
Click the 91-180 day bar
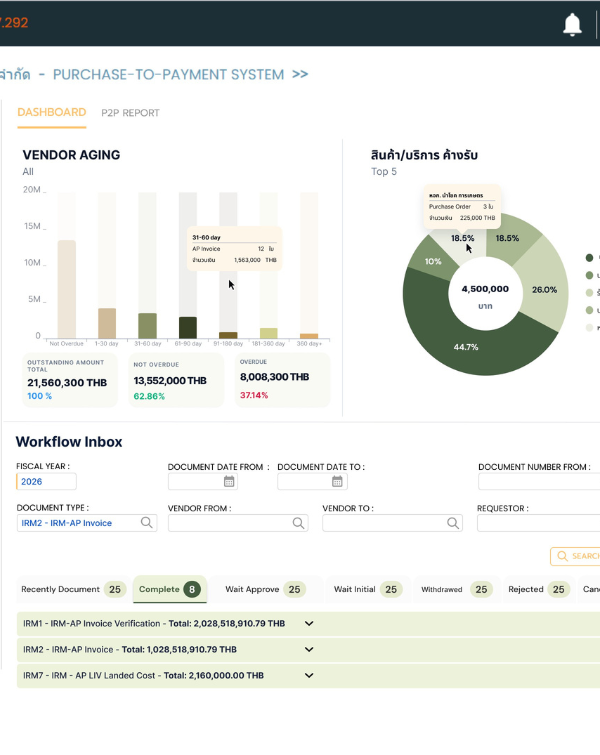tap(228, 335)
